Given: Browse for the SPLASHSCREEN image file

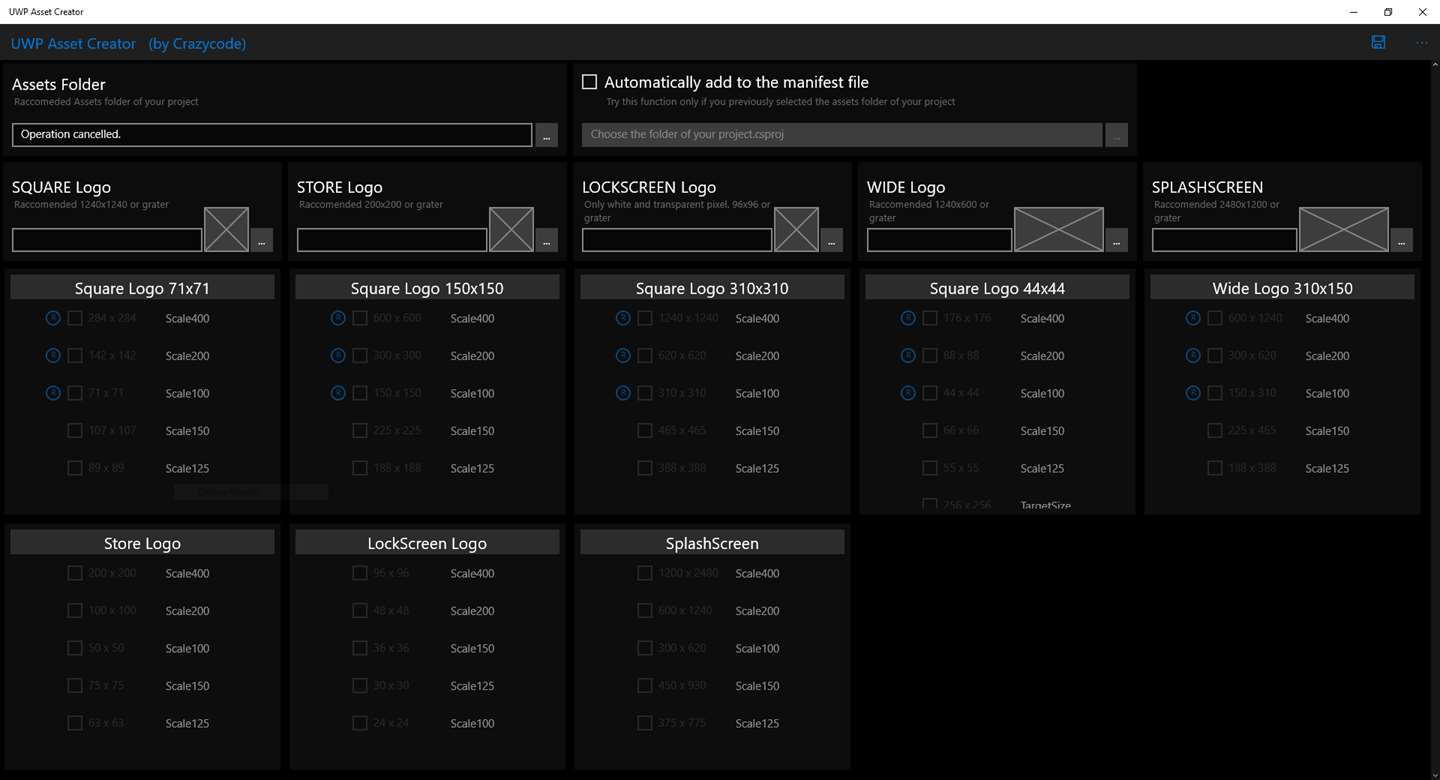Looking at the screenshot, I should tap(1401, 240).
